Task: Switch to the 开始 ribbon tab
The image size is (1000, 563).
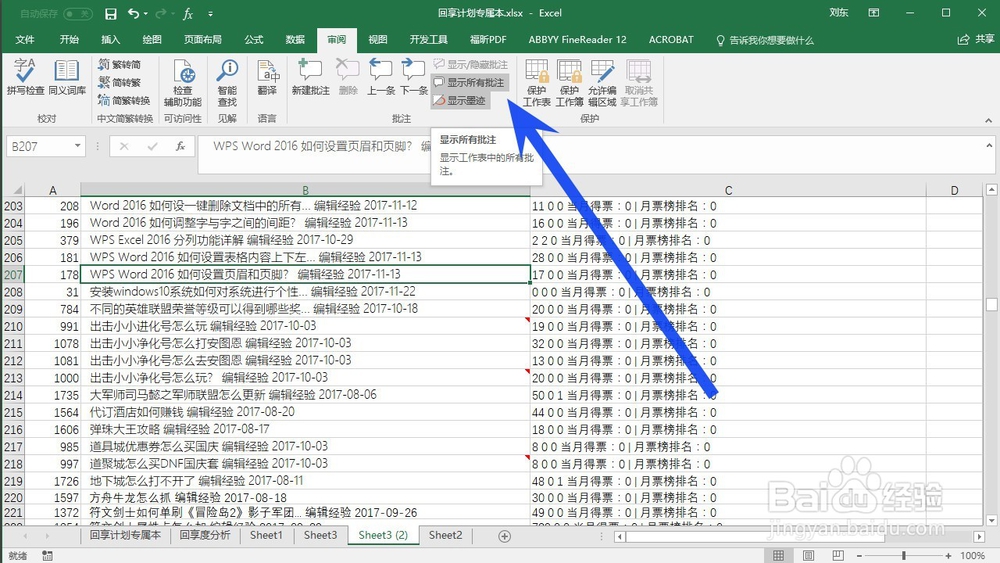Action: tap(69, 40)
